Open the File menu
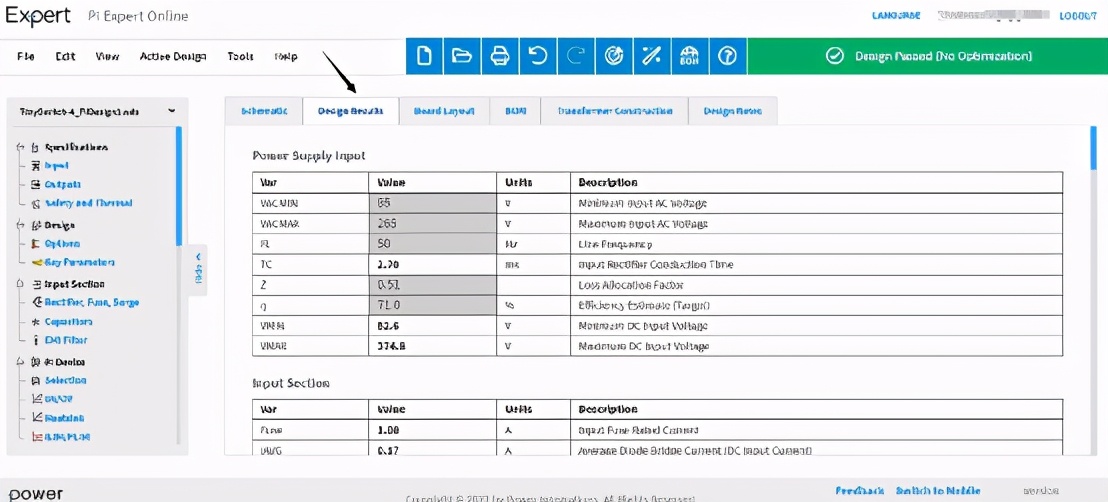1108x502 pixels. pyautogui.click(x=25, y=57)
